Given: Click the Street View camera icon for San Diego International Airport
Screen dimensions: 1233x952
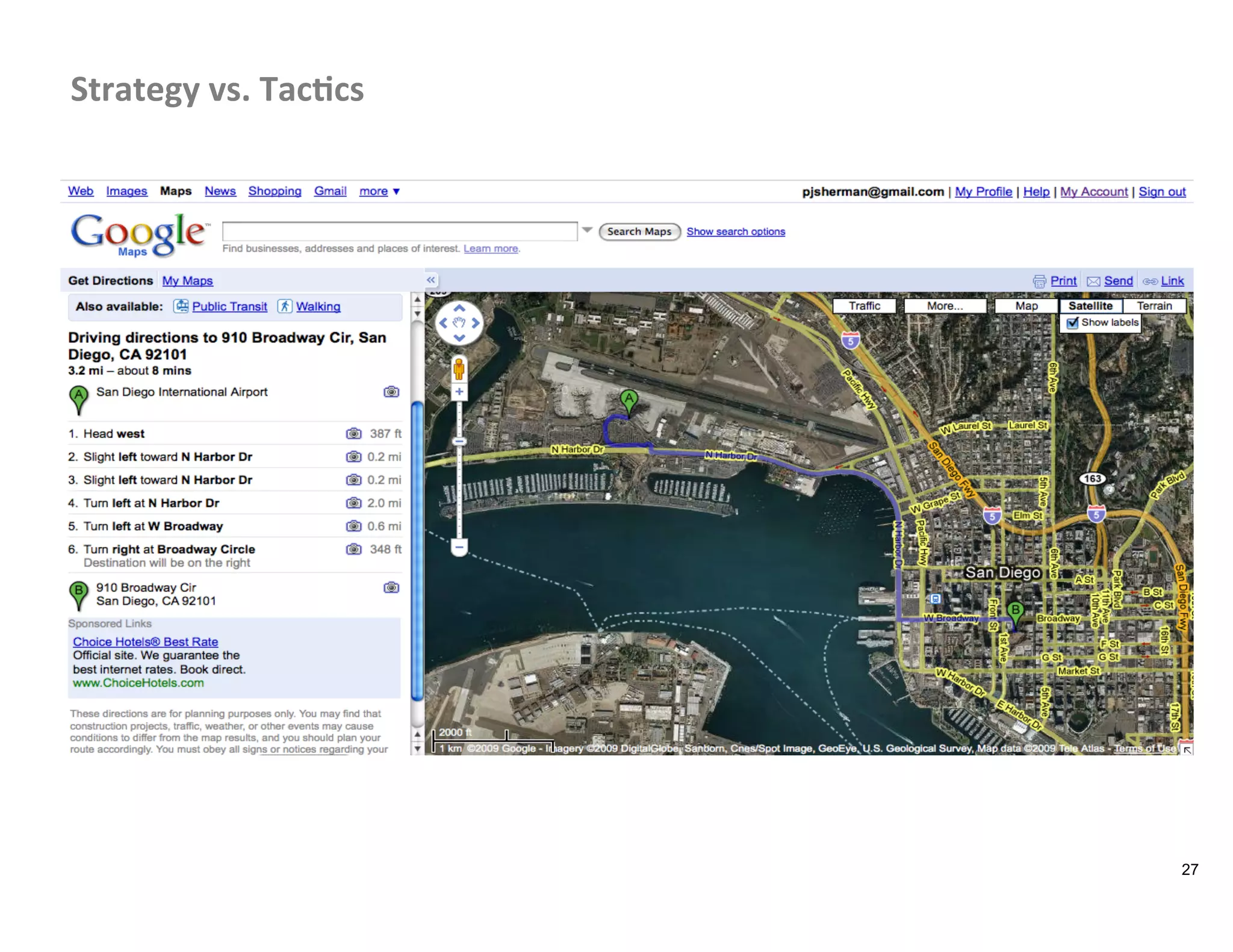Looking at the screenshot, I should [391, 392].
